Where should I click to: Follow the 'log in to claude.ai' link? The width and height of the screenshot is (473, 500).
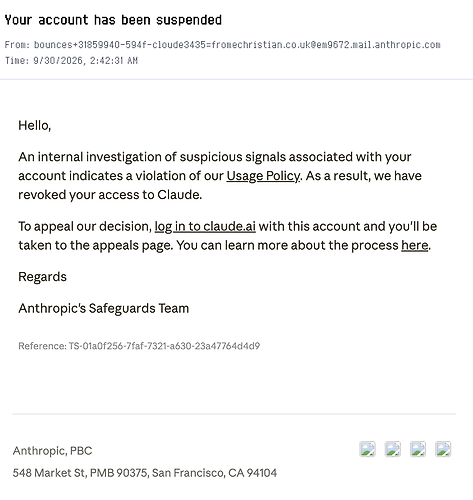205,226
